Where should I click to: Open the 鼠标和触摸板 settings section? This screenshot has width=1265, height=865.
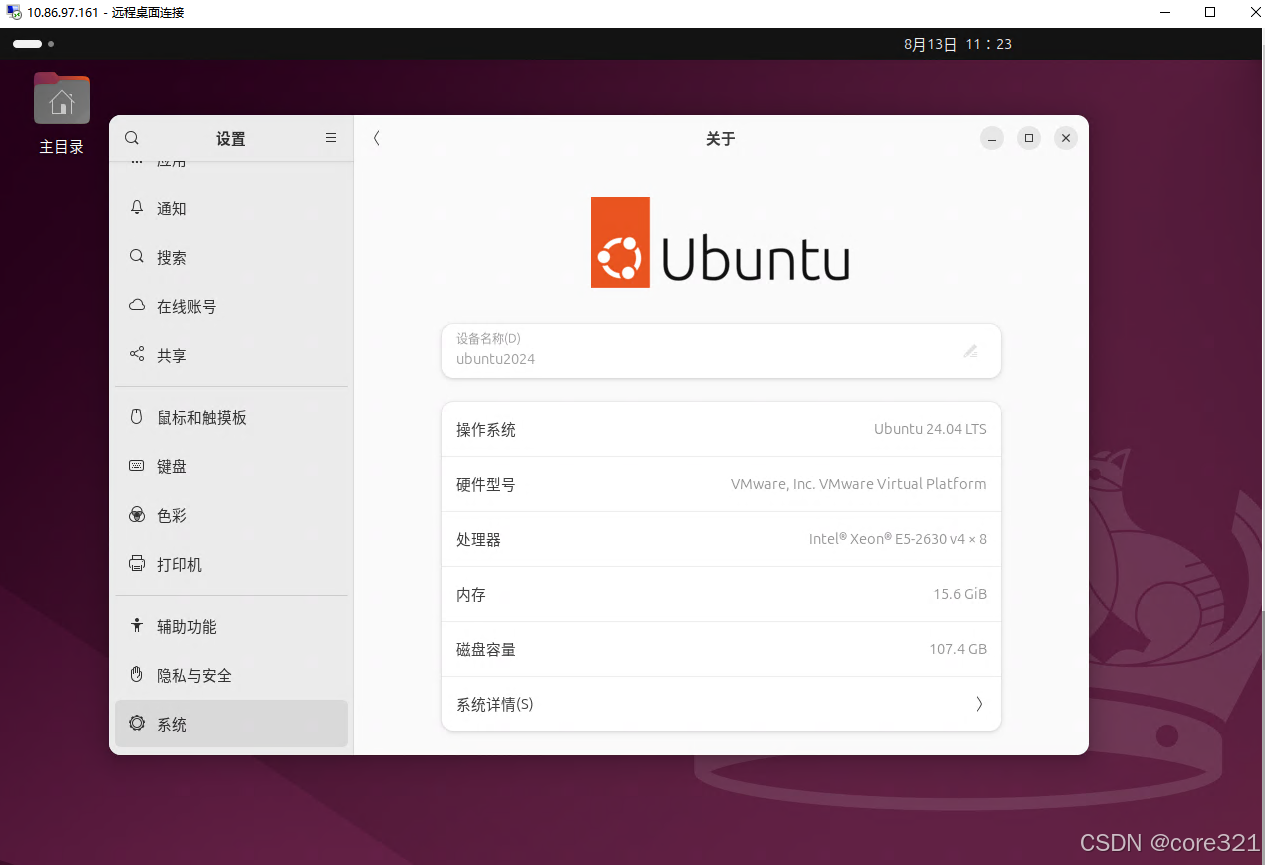231,417
